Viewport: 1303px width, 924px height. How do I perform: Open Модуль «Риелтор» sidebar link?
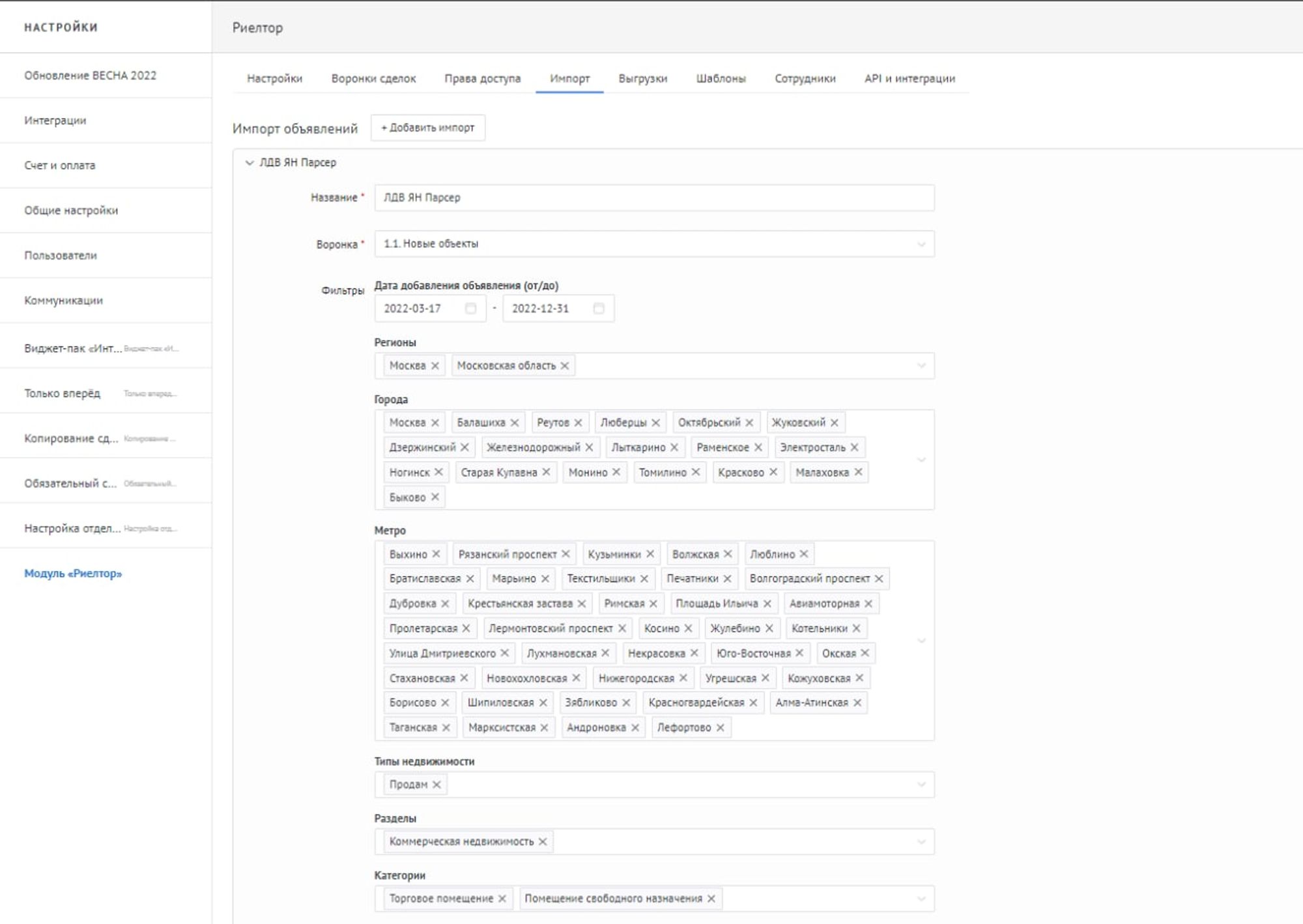tap(73, 574)
